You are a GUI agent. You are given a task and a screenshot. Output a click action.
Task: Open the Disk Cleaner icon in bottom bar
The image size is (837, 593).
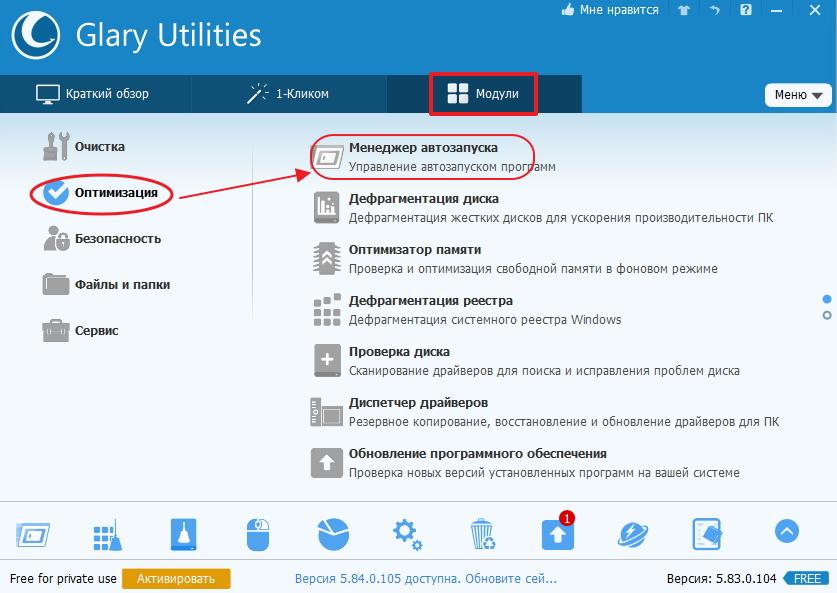184,534
